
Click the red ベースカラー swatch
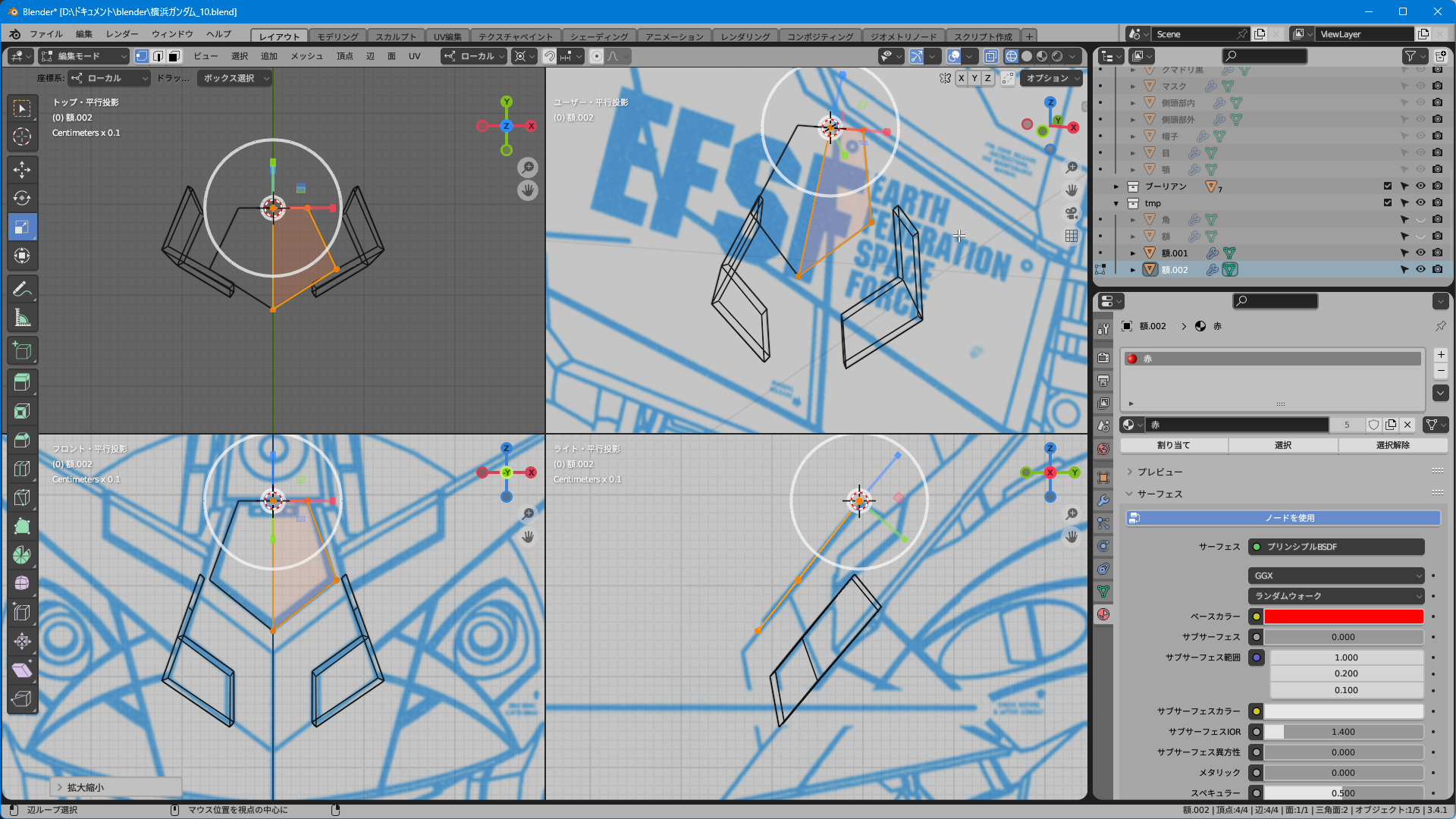1343,617
